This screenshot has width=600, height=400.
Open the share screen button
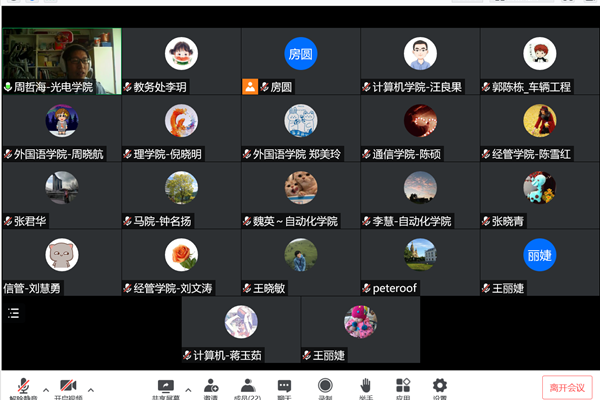(167, 386)
